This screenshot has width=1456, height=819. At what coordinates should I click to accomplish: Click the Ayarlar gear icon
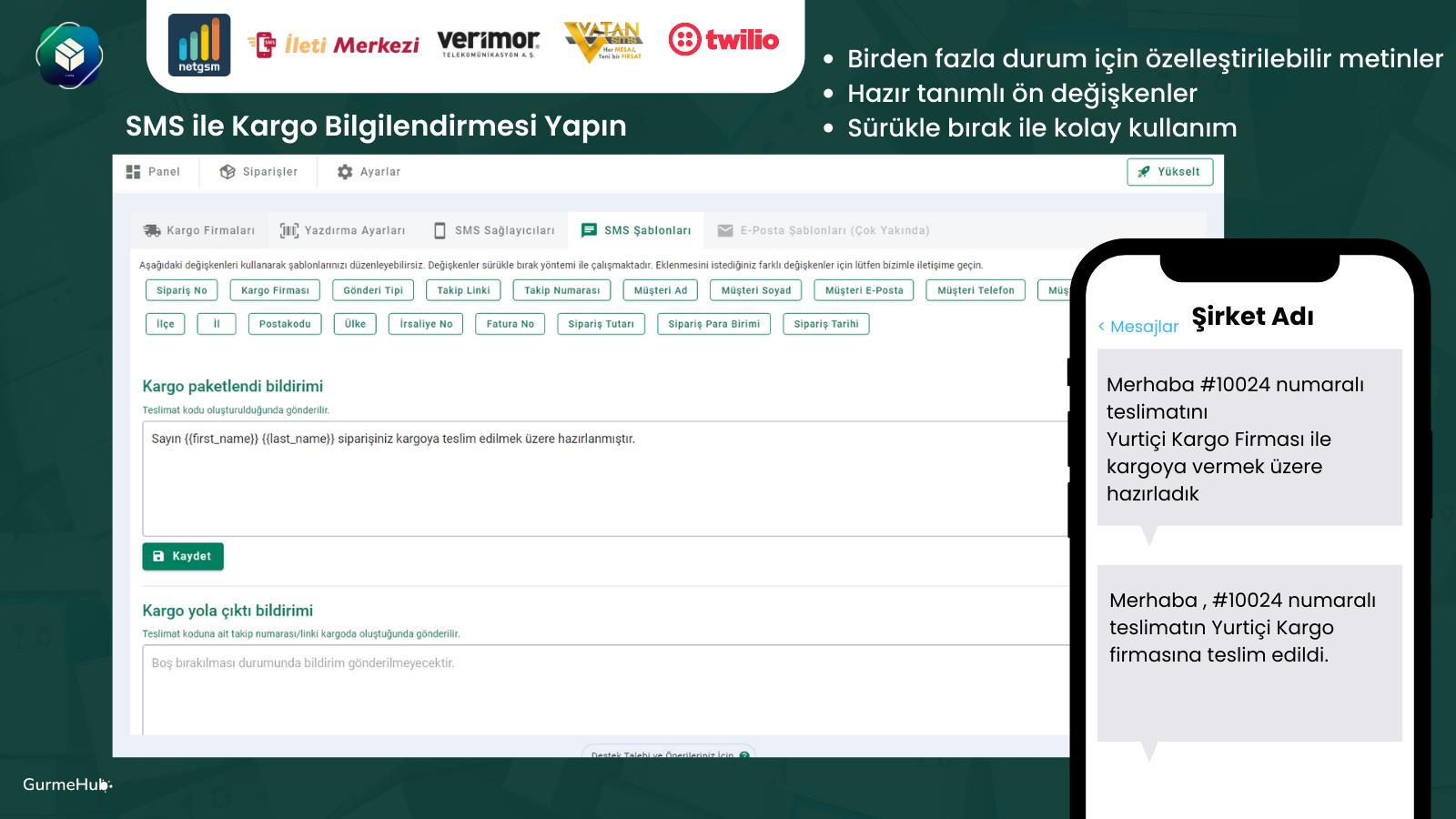tap(345, 172)
